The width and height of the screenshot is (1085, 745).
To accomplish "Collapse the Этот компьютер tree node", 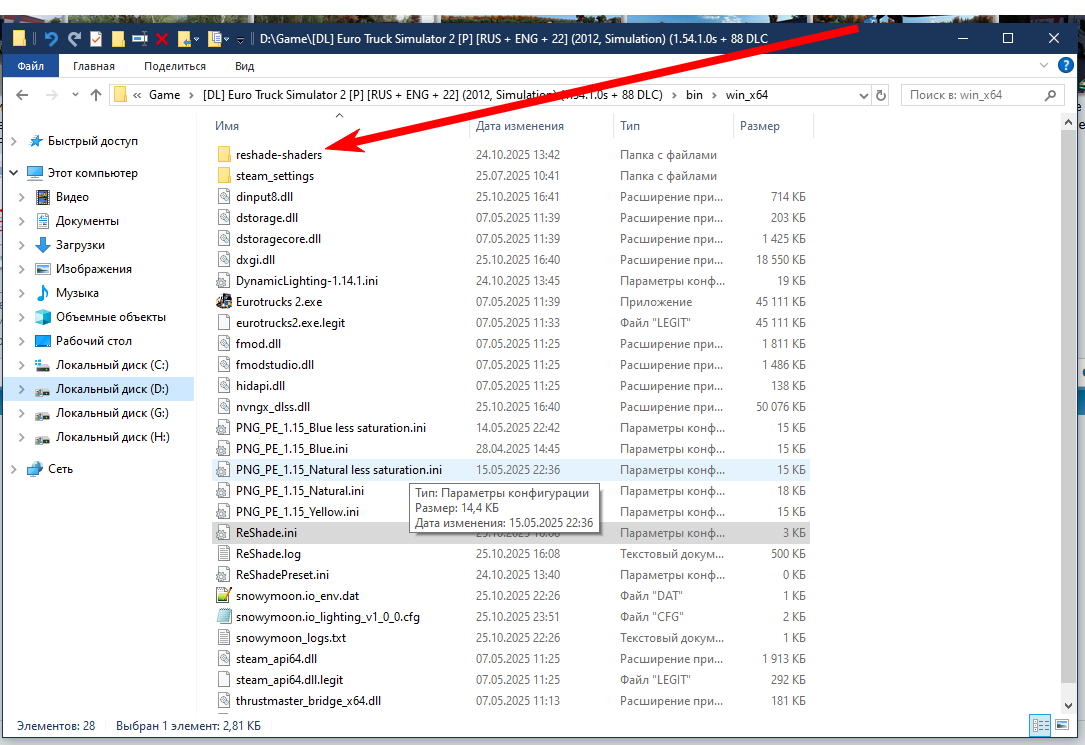I will (14, 172).
